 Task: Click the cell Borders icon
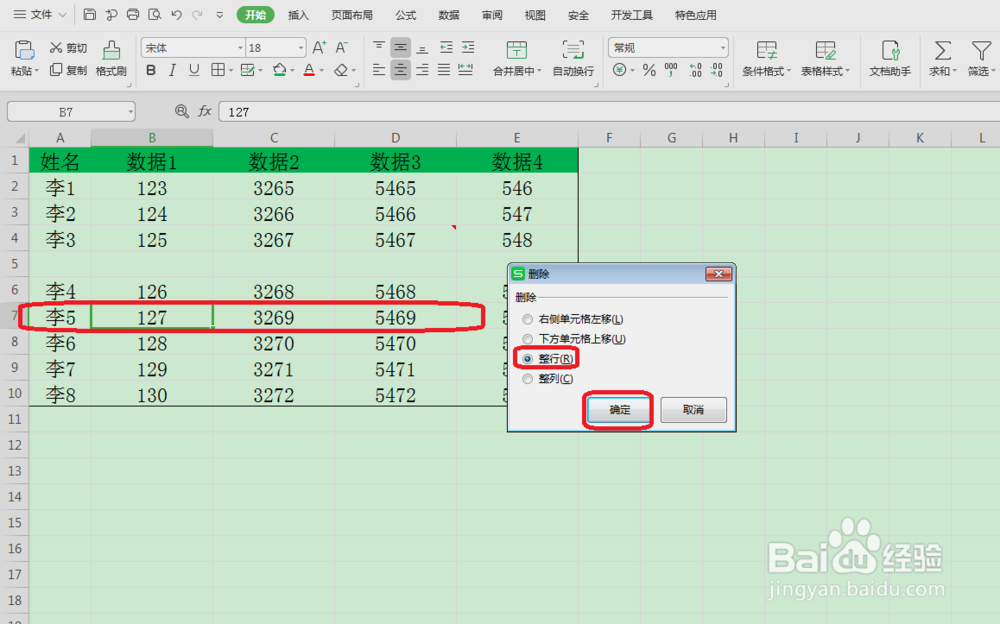coord(217,70)
